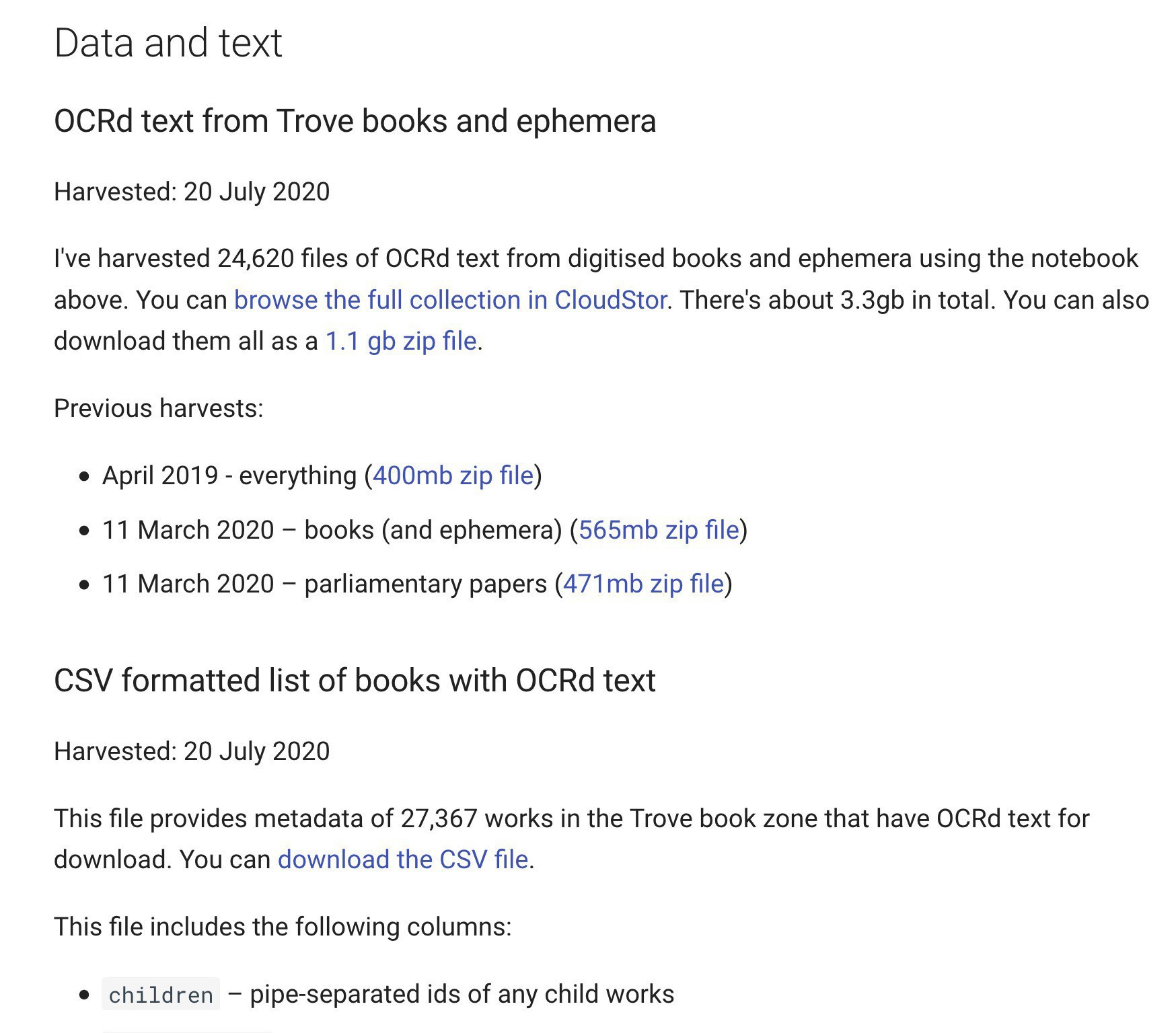Click Harvested date under CSV formatted list heading

click(x=192, y=751)
